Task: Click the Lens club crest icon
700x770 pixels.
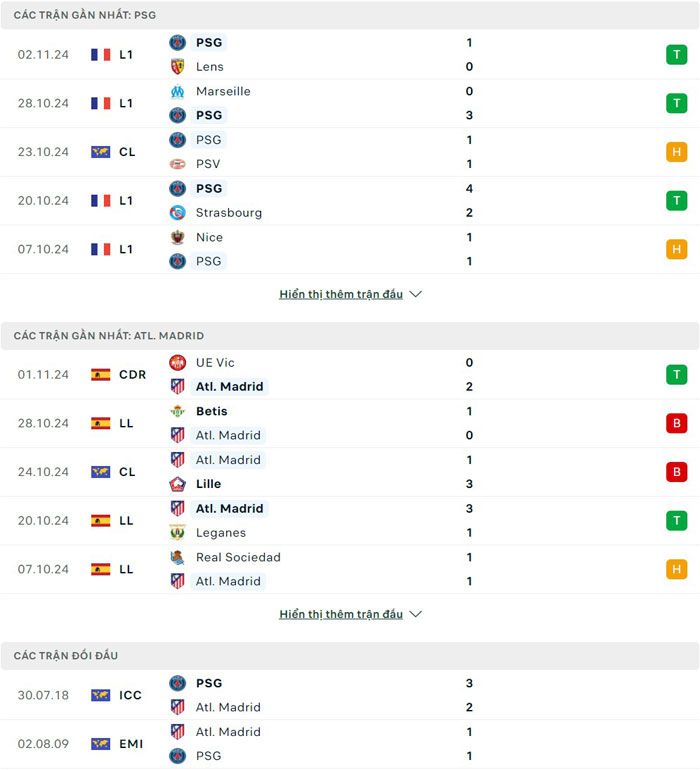Action: (x=178, y=67)
